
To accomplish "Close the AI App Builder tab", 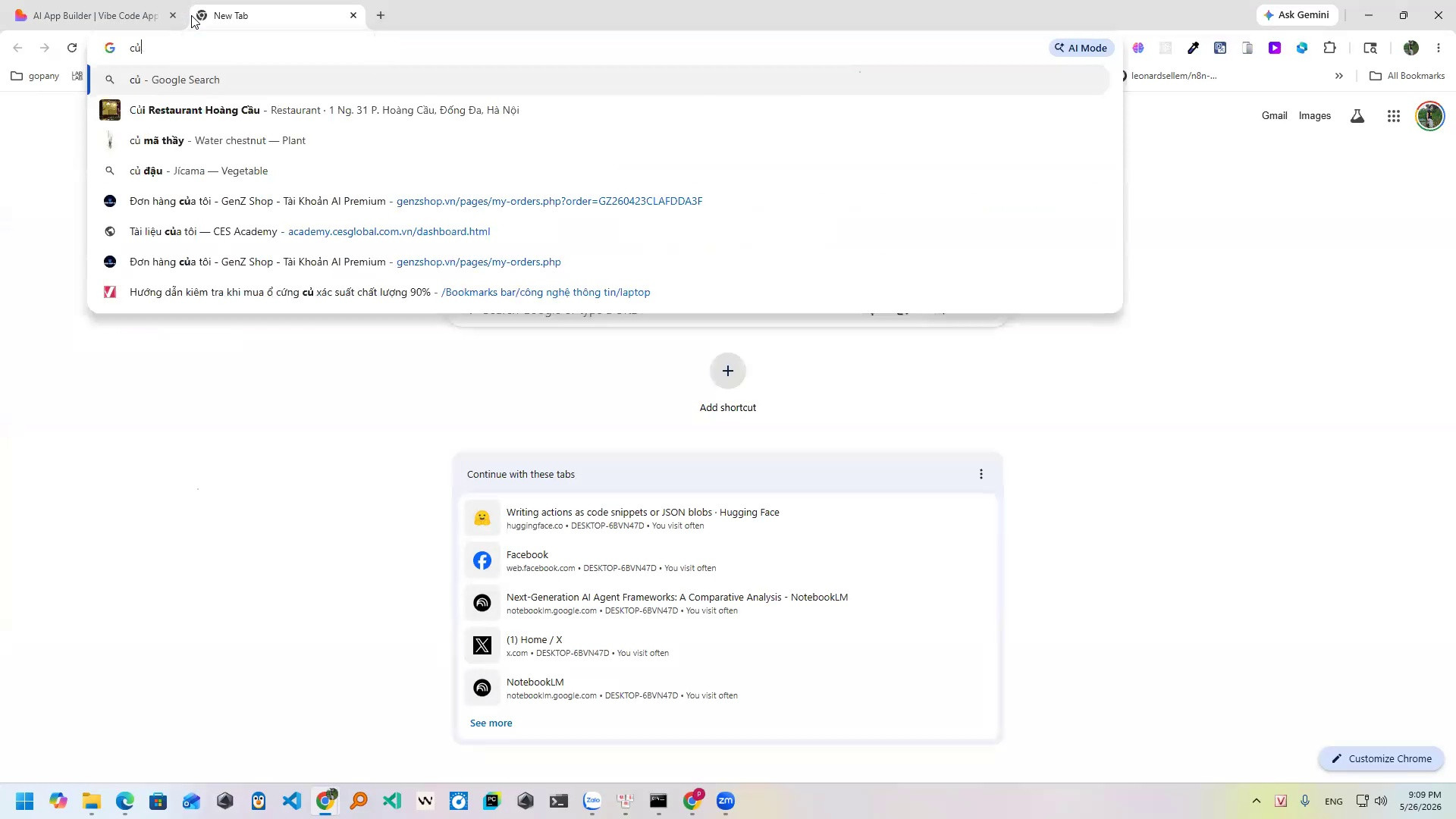I will coord(173,15).
